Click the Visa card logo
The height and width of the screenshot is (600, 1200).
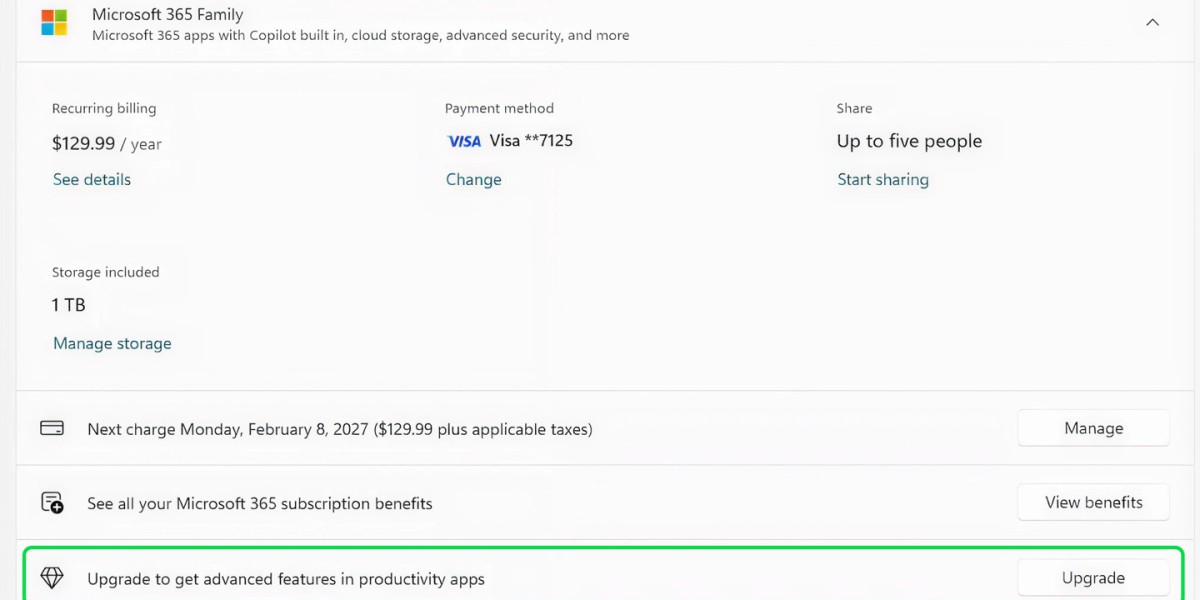[x=464, y=142]
